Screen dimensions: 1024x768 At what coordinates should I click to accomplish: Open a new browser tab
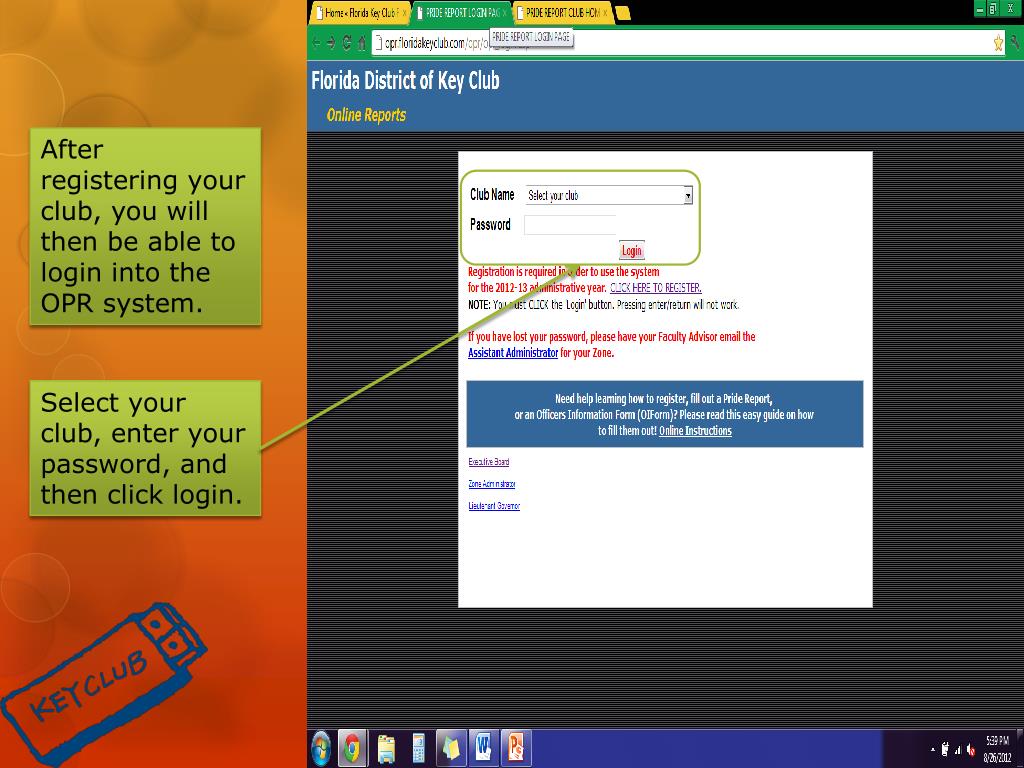pyautogui.click(x=623, y=12)
